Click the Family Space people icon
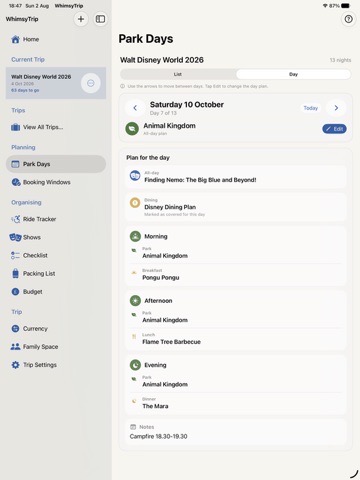The height and width of the screenshot is (480, 360). (x=15, y=347)
